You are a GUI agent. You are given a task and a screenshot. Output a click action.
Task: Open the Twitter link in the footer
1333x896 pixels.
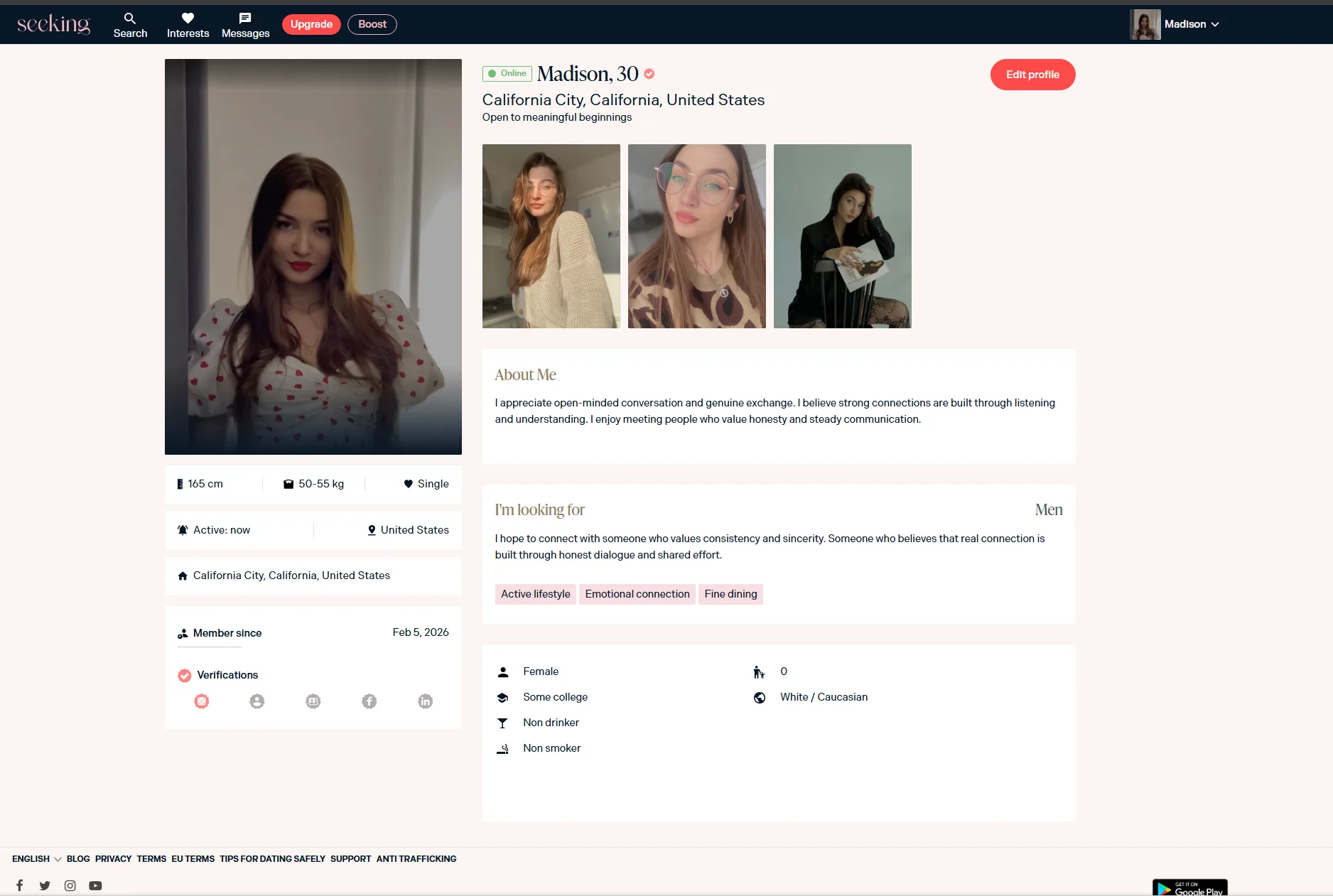(45, 885)
